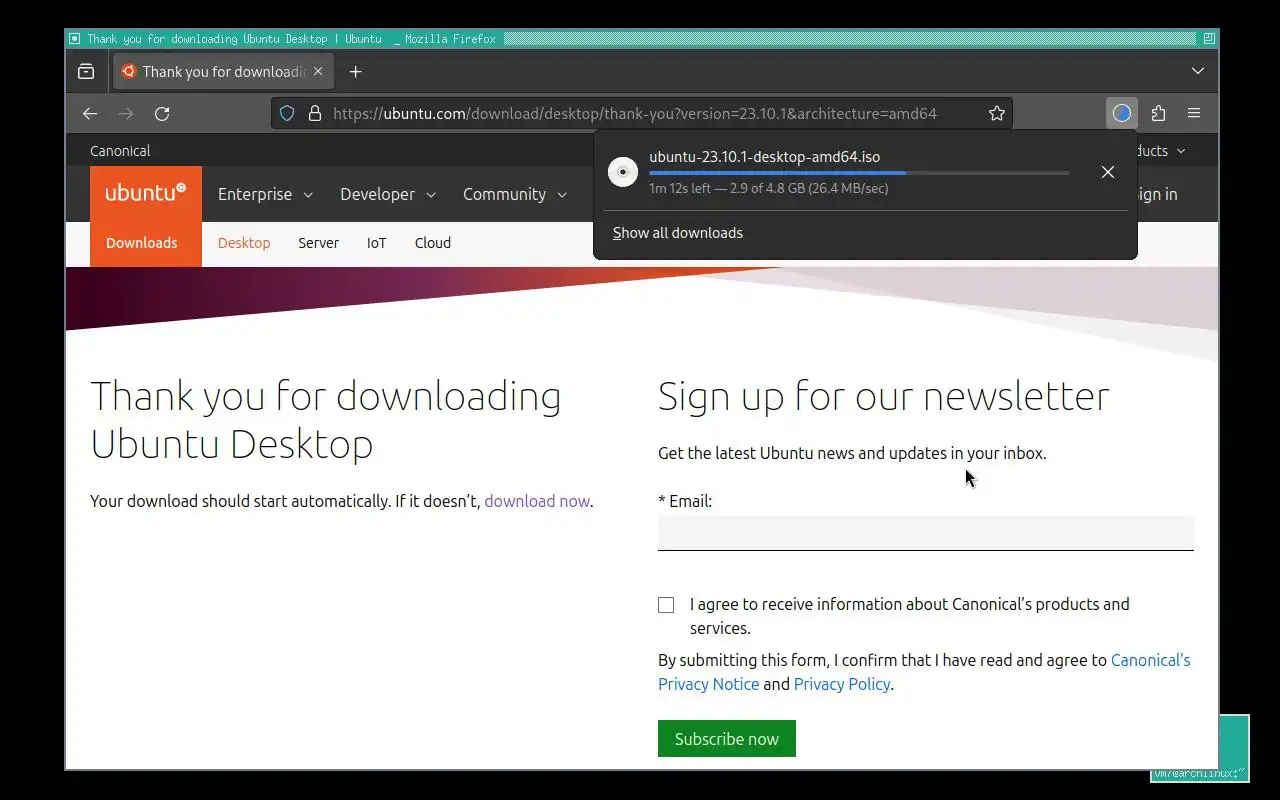Select the Server subnav tab
This screenshot has width=1280, height=800.
(x=318, y=243)
